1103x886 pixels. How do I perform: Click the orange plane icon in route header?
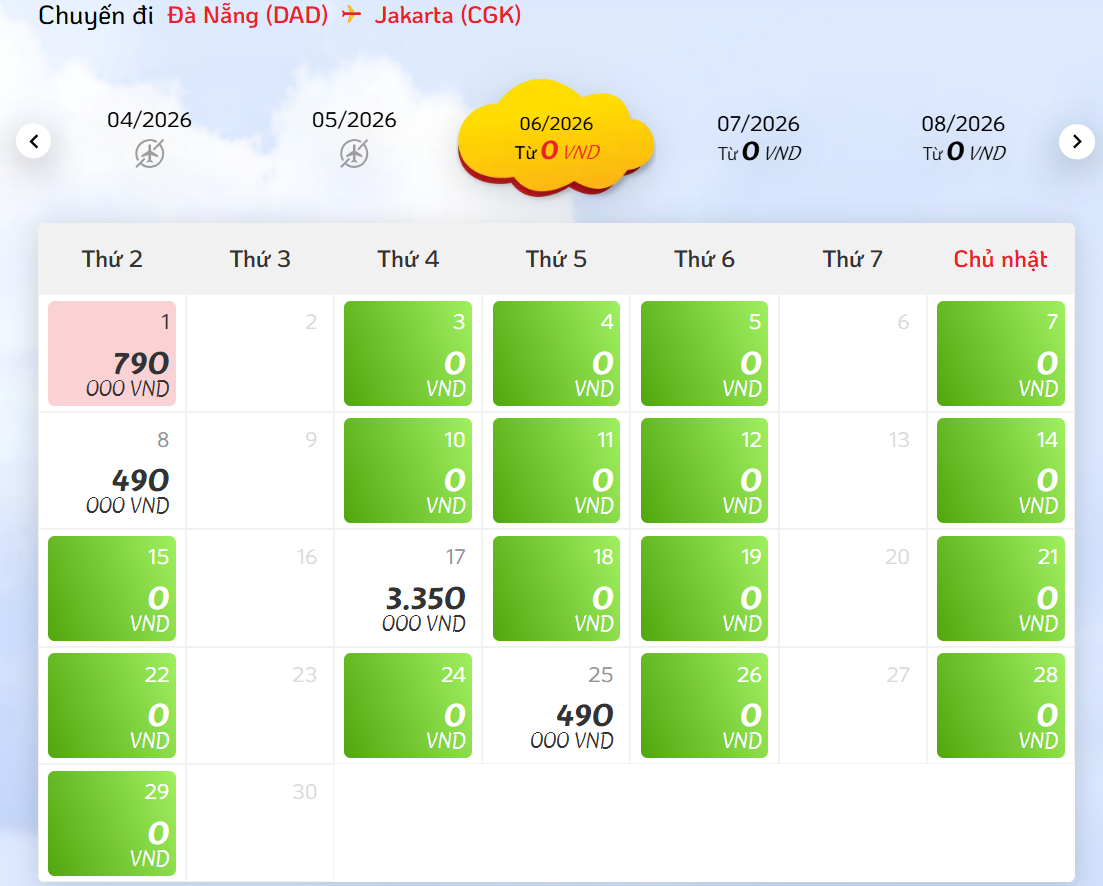point(351,16)
